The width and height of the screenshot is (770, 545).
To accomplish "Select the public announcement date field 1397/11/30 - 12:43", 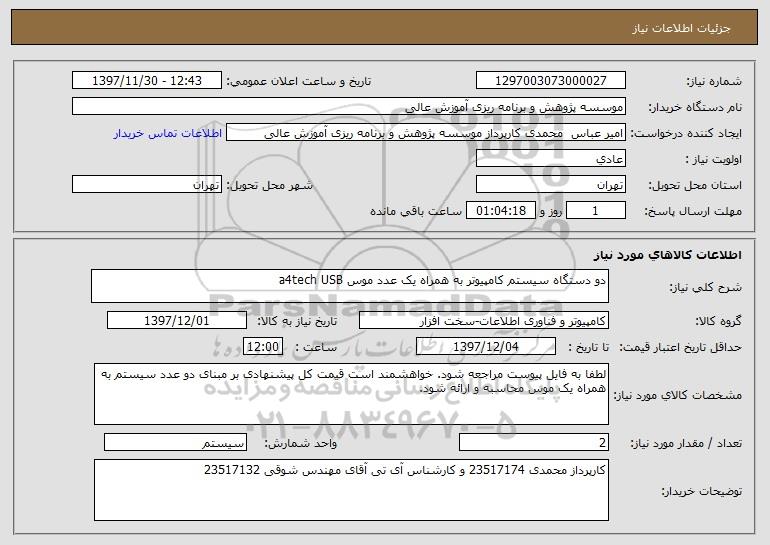I will pyautogui.click(x=147, y=80).
